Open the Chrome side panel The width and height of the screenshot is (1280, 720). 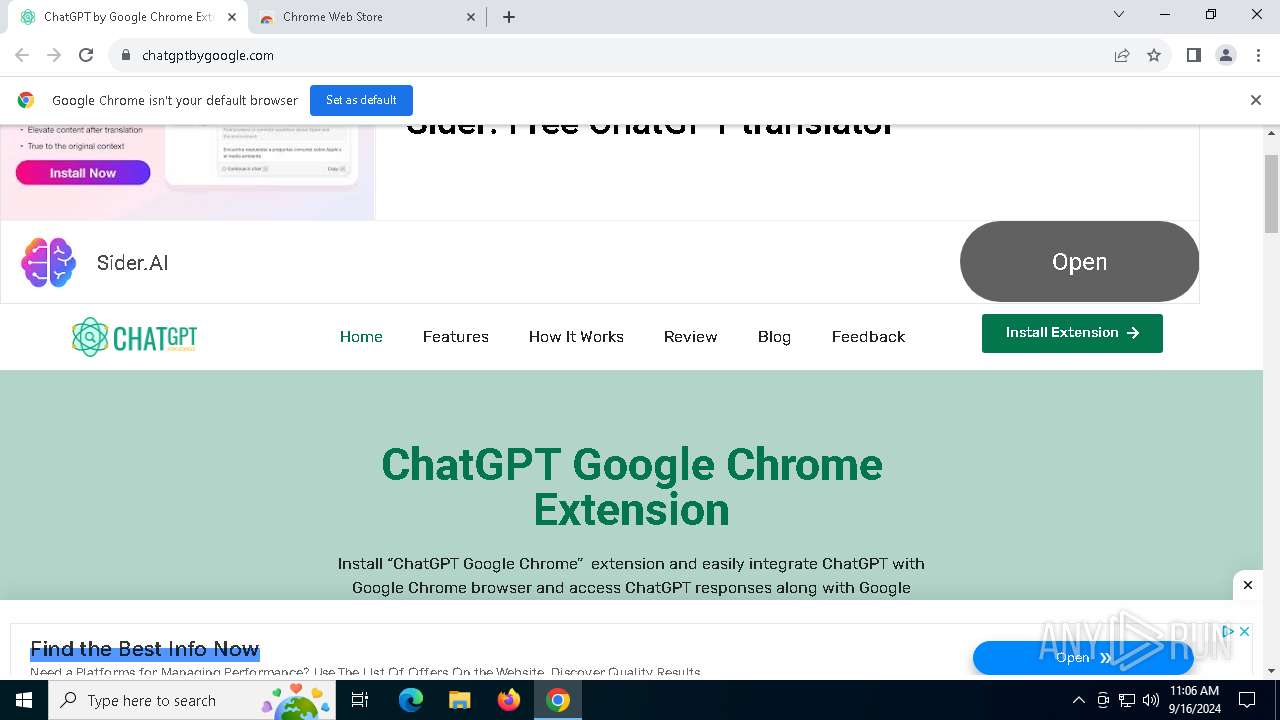click(x=1194, y=55)
